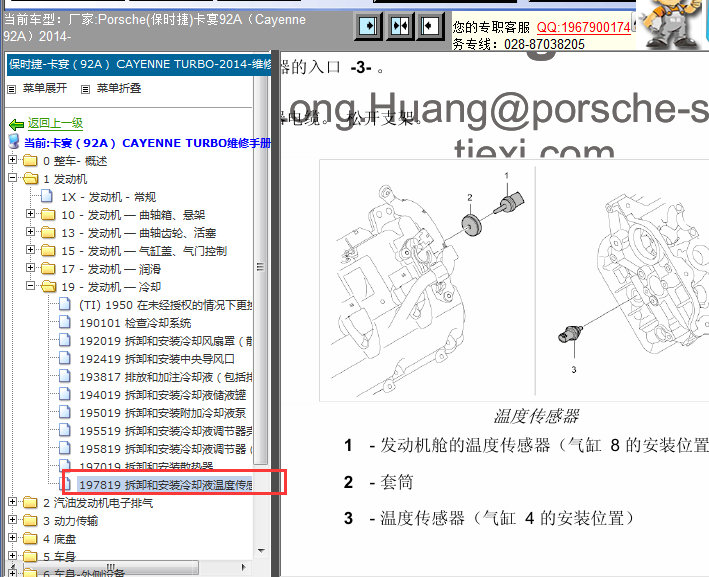Viewport: 709px width, 577px height.
Task: Expand the 5 车身 folder
Action: (x=12, y=556)
